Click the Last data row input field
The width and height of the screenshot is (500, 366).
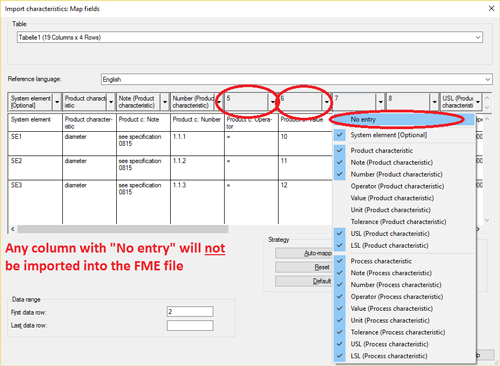coord(190,325)
